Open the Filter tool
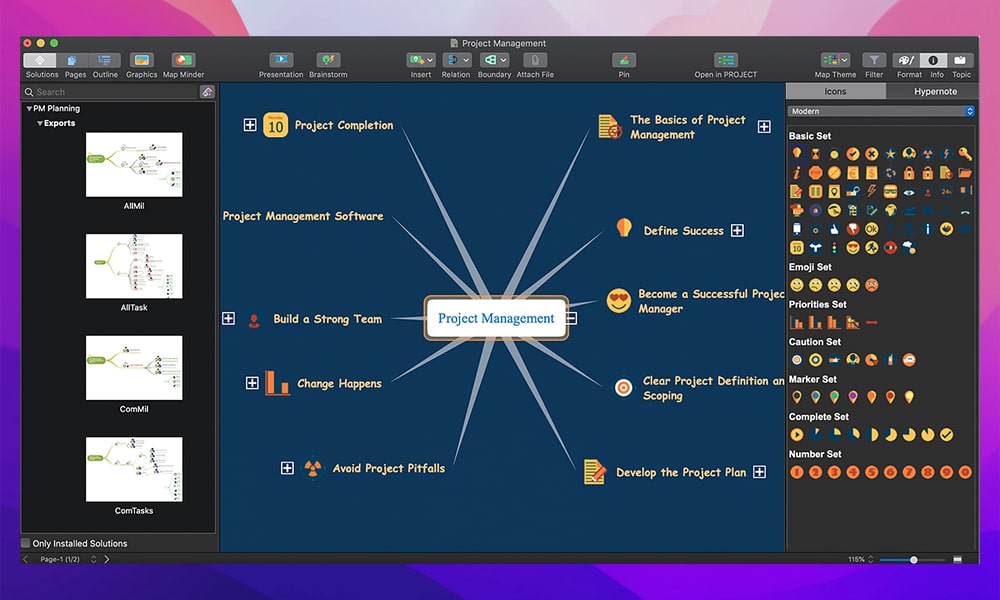1000x600 pixels. pos(874,60)
